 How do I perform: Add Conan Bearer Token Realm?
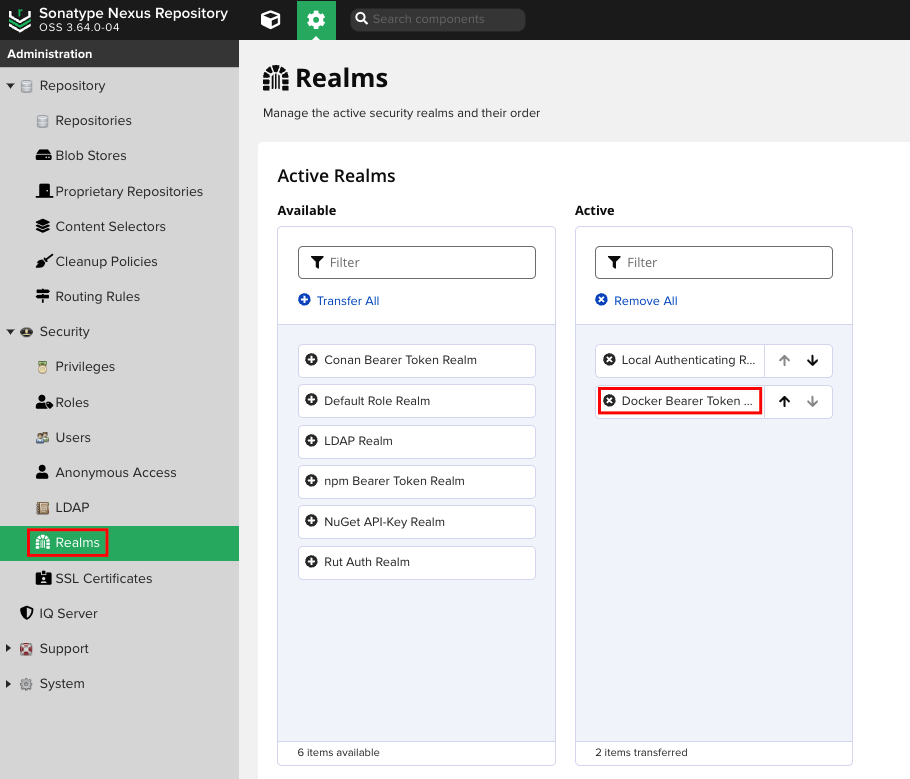417,360
